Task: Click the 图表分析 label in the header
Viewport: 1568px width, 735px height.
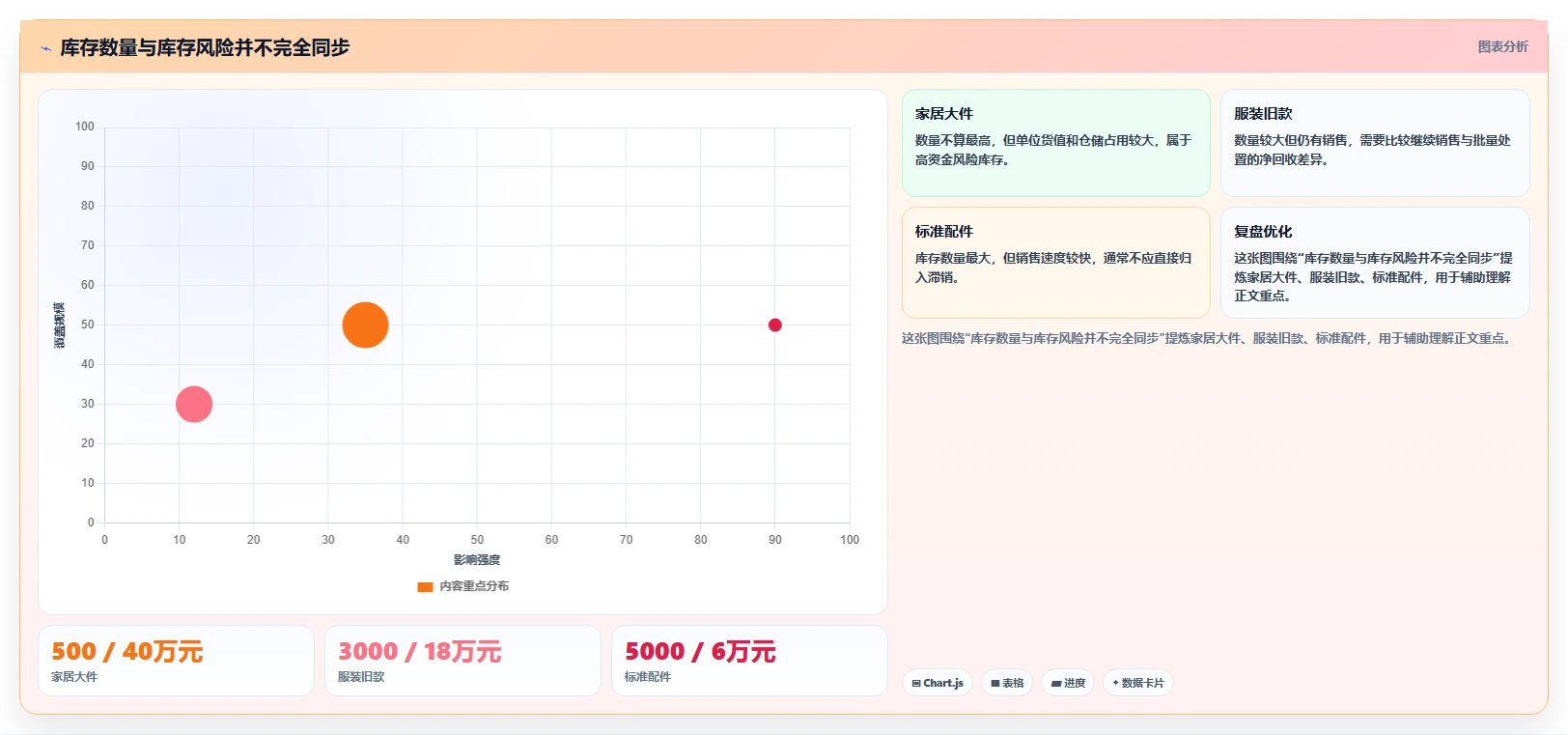Action: (x=1502, y=46)
